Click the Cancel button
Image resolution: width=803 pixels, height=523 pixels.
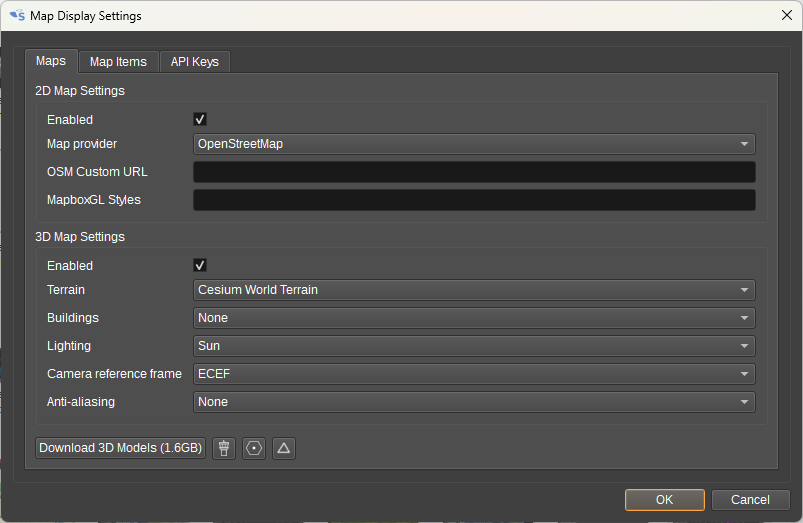pos(750,500)
